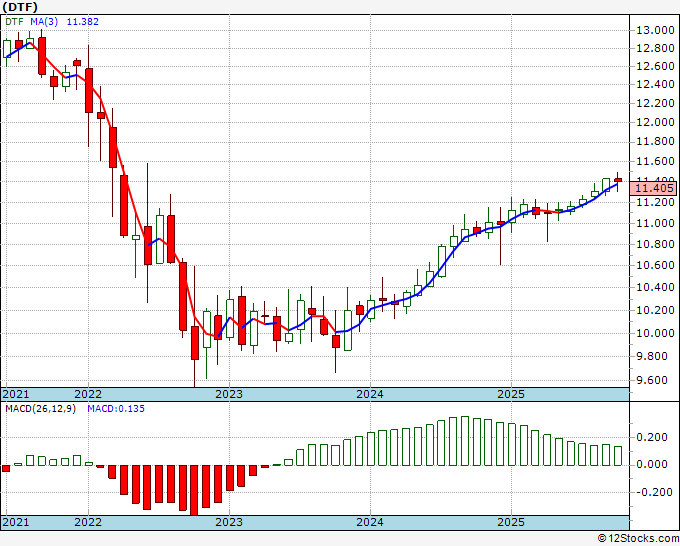Click the 12.600 price axis label
Viewport: 680px width, 546px height.
click(x=655, y=66)
